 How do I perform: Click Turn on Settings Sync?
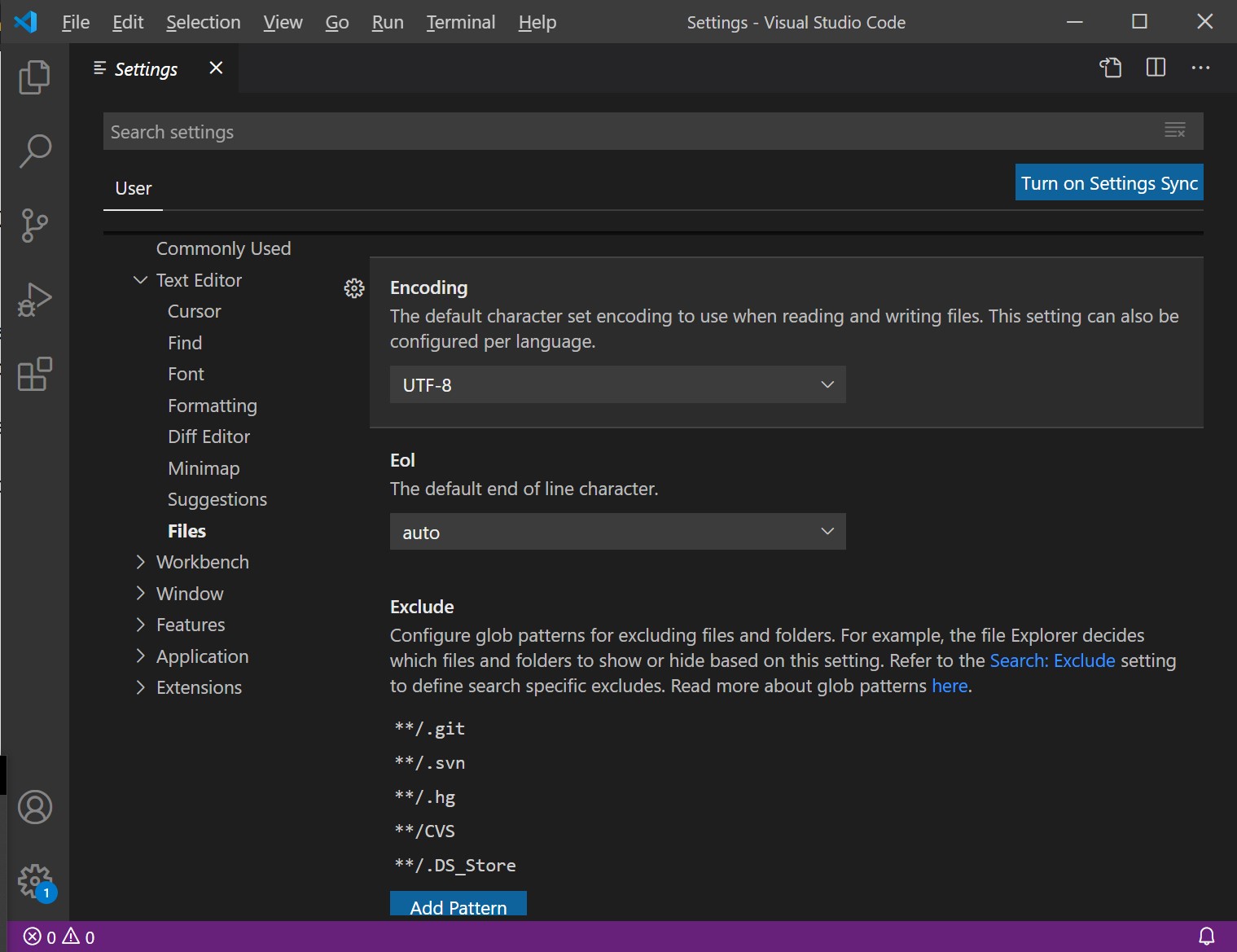click(x=1109, y=182)
